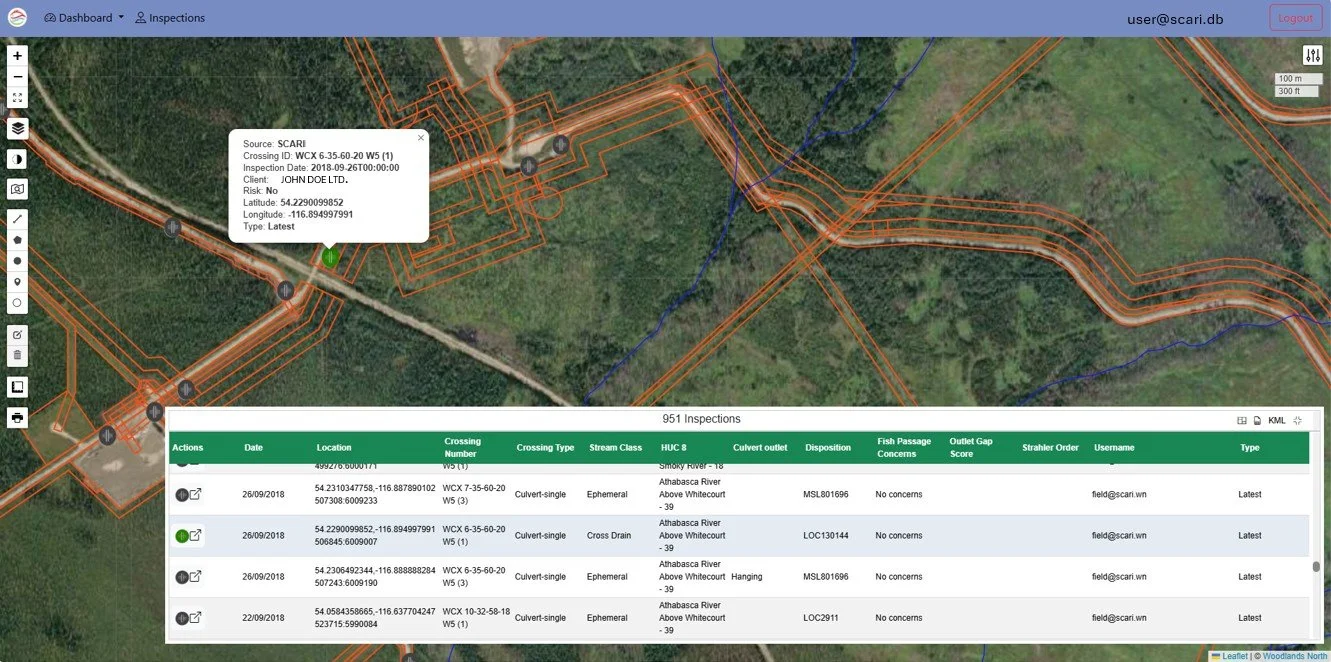This screenshot has width=1331, height=662.
Task: Sort table by Location column
Action: pos(334,448)
